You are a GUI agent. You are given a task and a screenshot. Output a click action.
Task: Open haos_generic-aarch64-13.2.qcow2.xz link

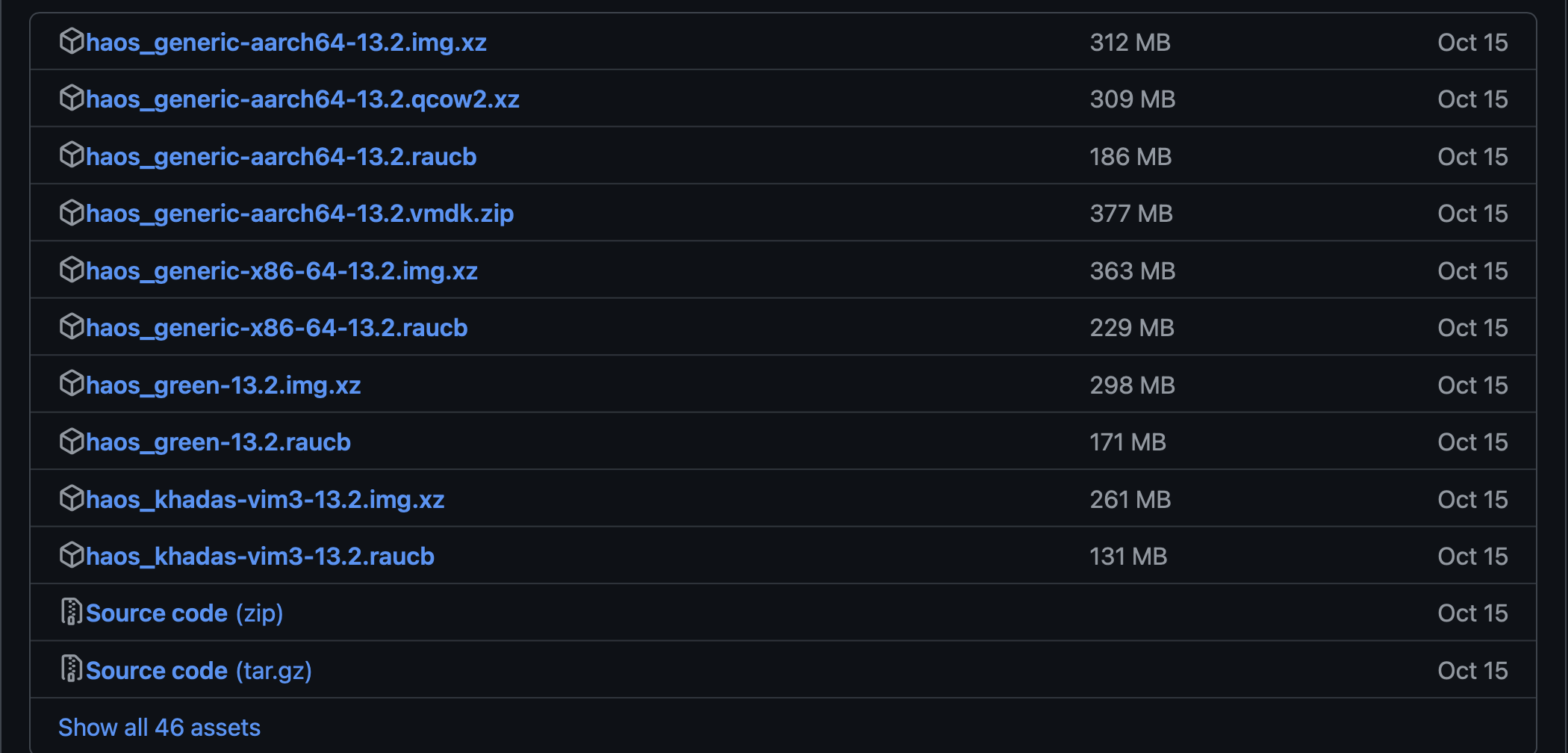(302, 99)
